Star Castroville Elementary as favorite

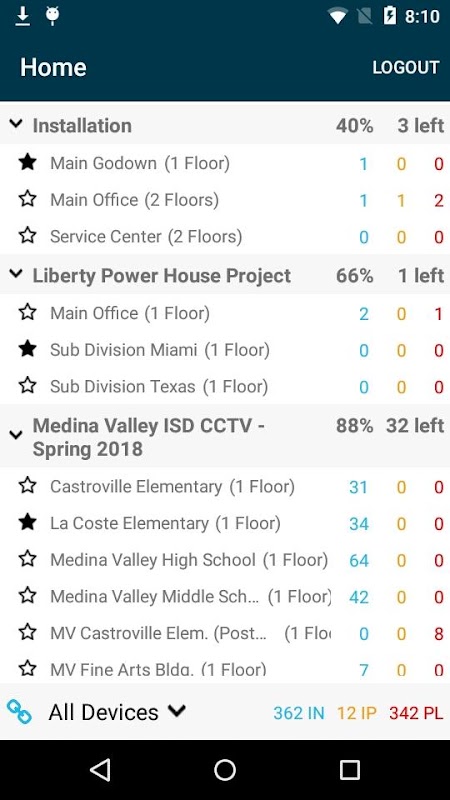tap(28, 486)
